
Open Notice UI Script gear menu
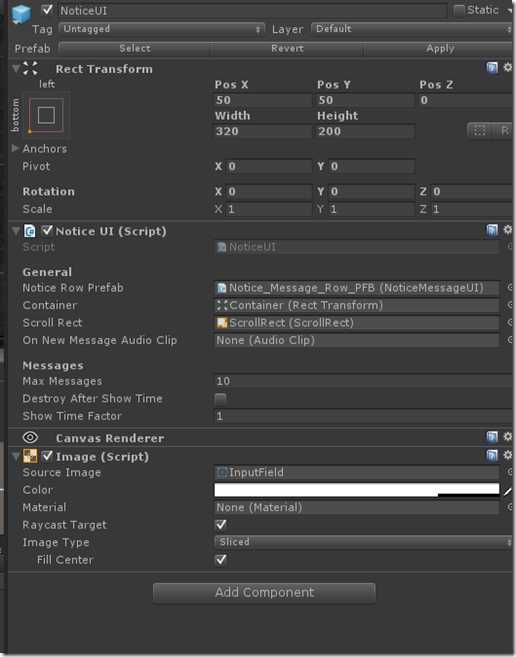(508, 229)
